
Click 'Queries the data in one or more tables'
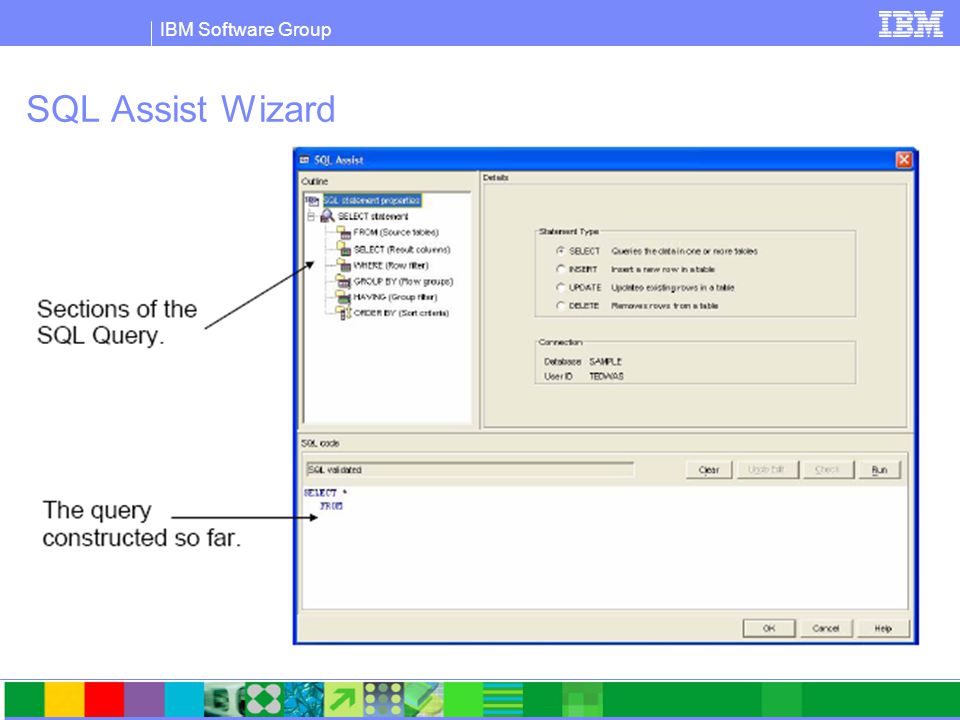tap(684, 251)
